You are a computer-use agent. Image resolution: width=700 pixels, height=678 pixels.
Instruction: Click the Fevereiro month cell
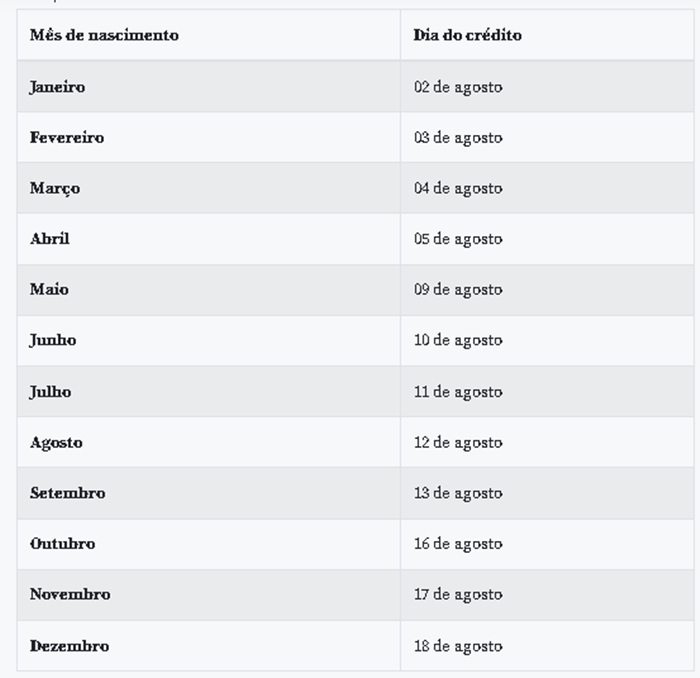(66, 137)
